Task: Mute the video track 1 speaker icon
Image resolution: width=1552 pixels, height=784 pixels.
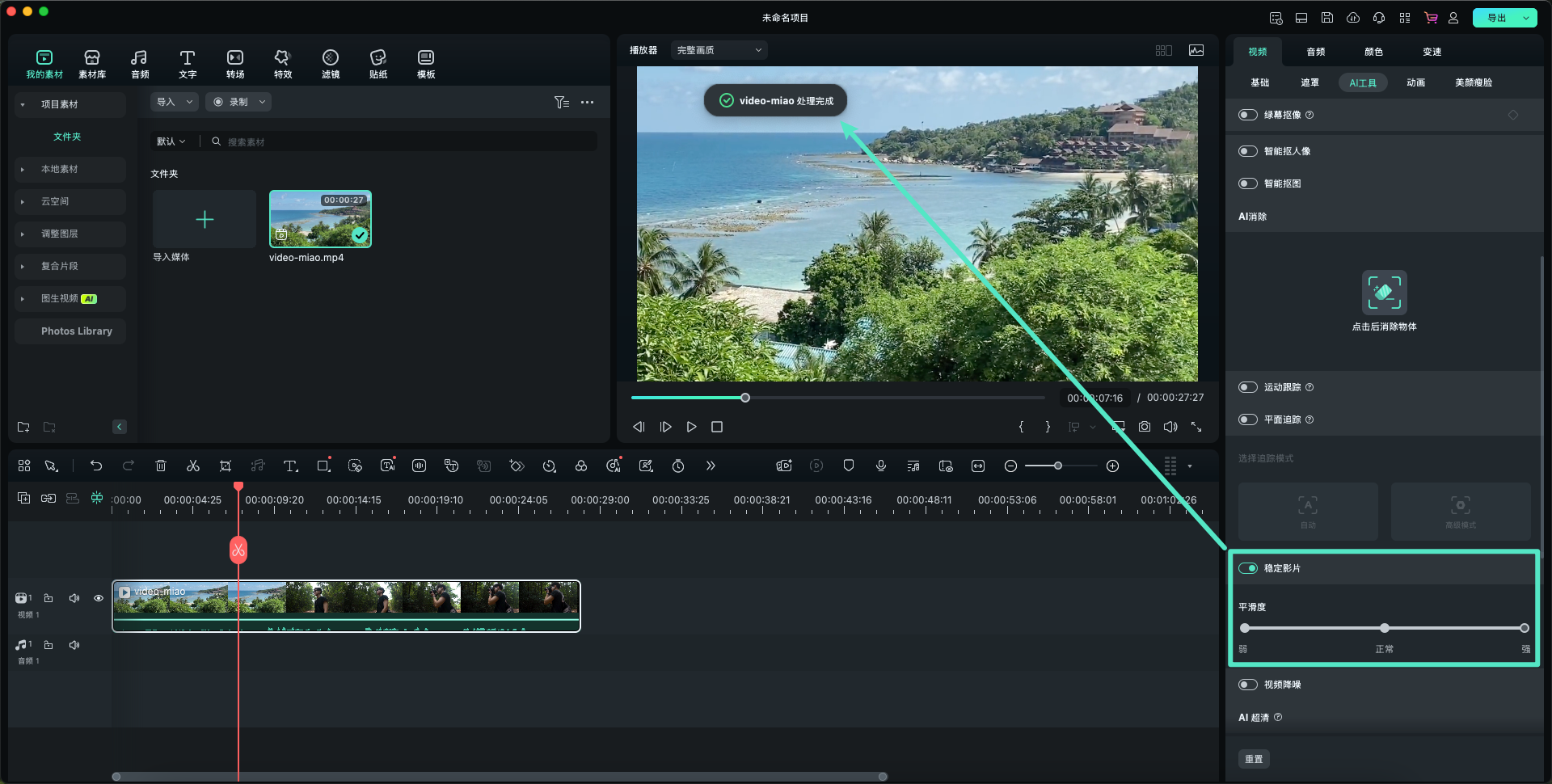Action: (x=74, y=598)
